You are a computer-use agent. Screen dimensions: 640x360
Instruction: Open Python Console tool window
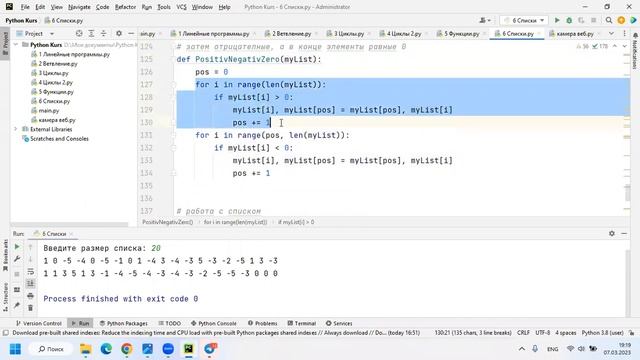213,323
